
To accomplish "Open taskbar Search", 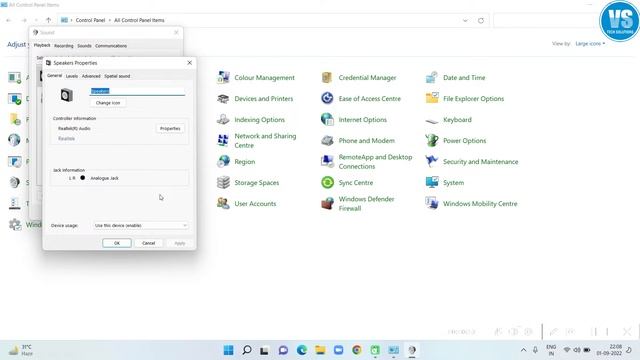I will pos(247,350).
